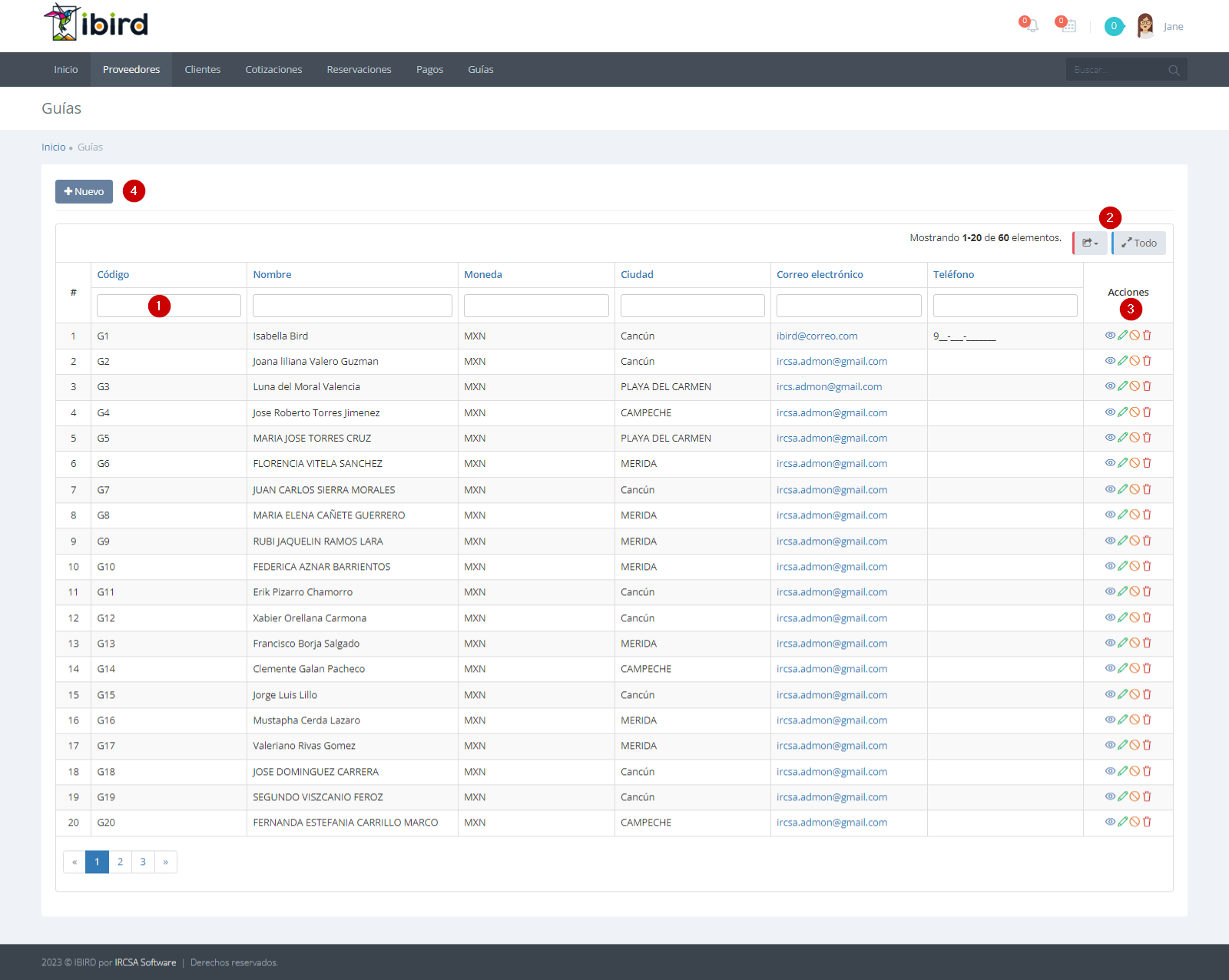The image size is (1229, 980).
Task: Open the export dropdown button
Action: pos(1090,243)
